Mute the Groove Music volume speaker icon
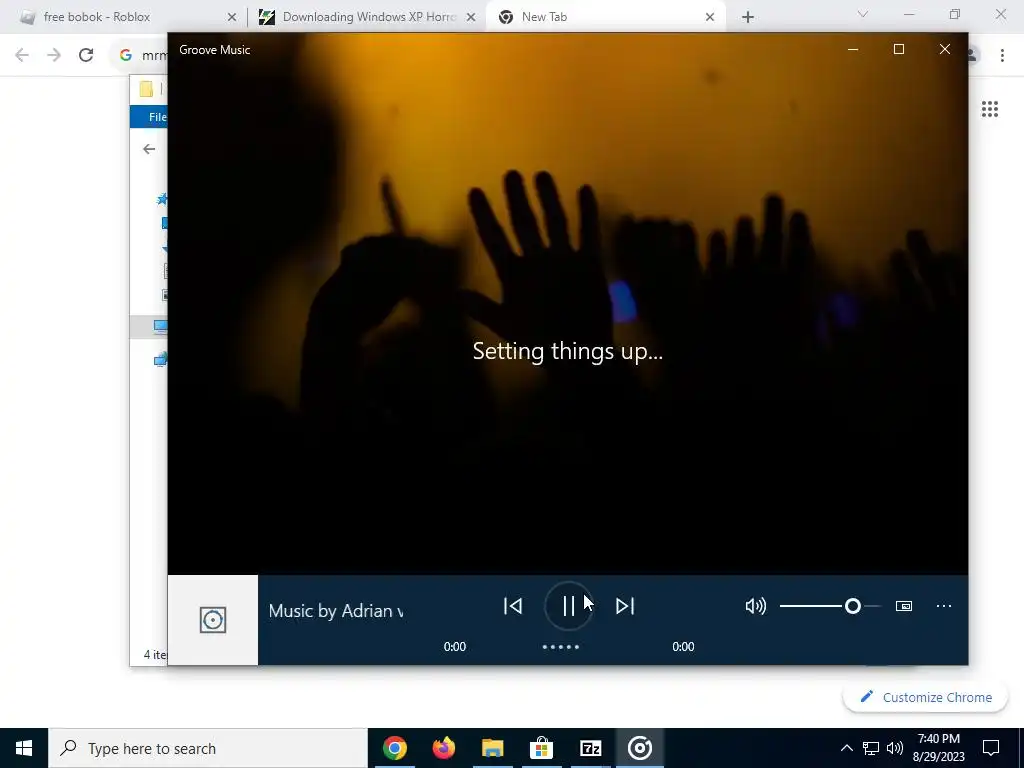The width and height of the screenshot is (1024, 768). [756, 606]
